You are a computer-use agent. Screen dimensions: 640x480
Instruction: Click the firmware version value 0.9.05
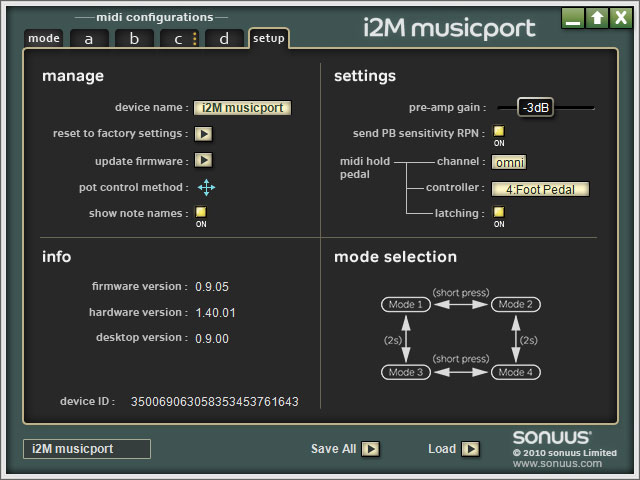(212, 287)
